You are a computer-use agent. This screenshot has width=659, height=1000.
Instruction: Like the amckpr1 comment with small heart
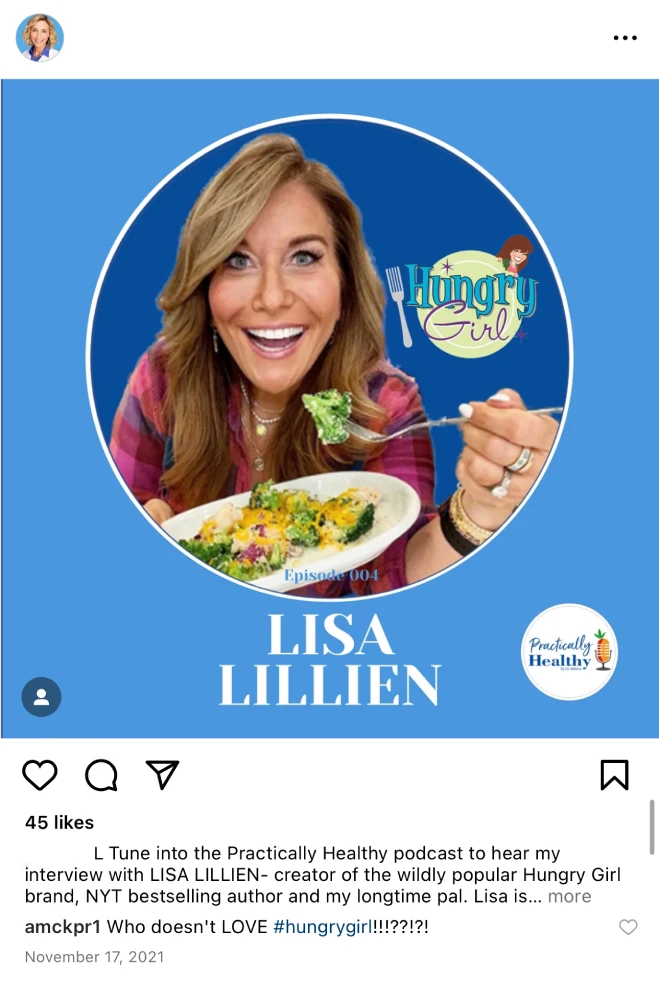[x=628, y=927]
